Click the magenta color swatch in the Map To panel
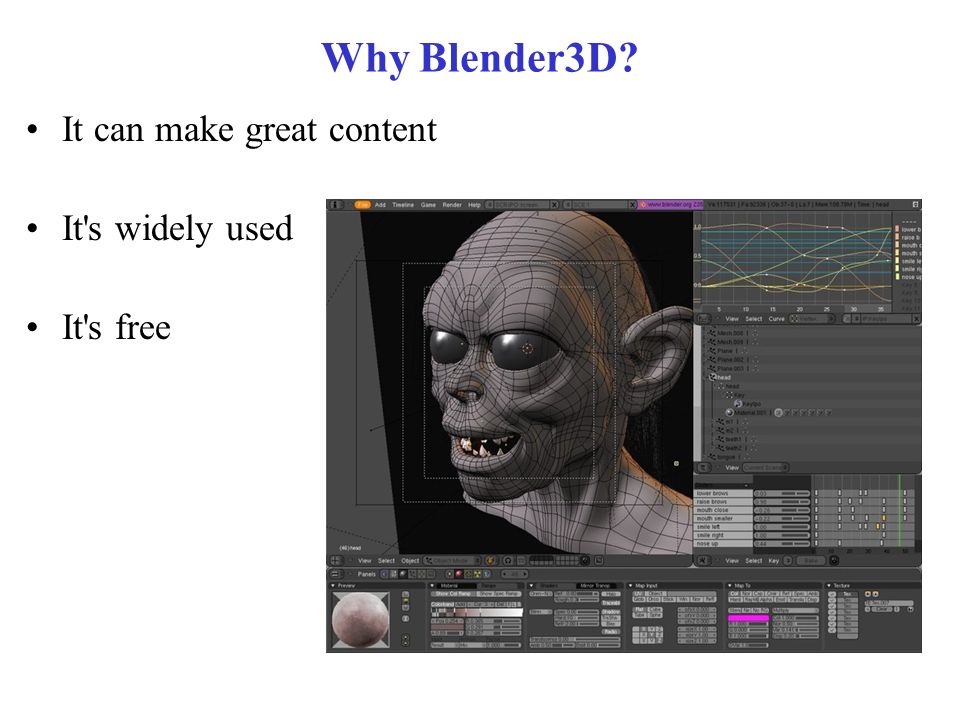 pos(748,618)
